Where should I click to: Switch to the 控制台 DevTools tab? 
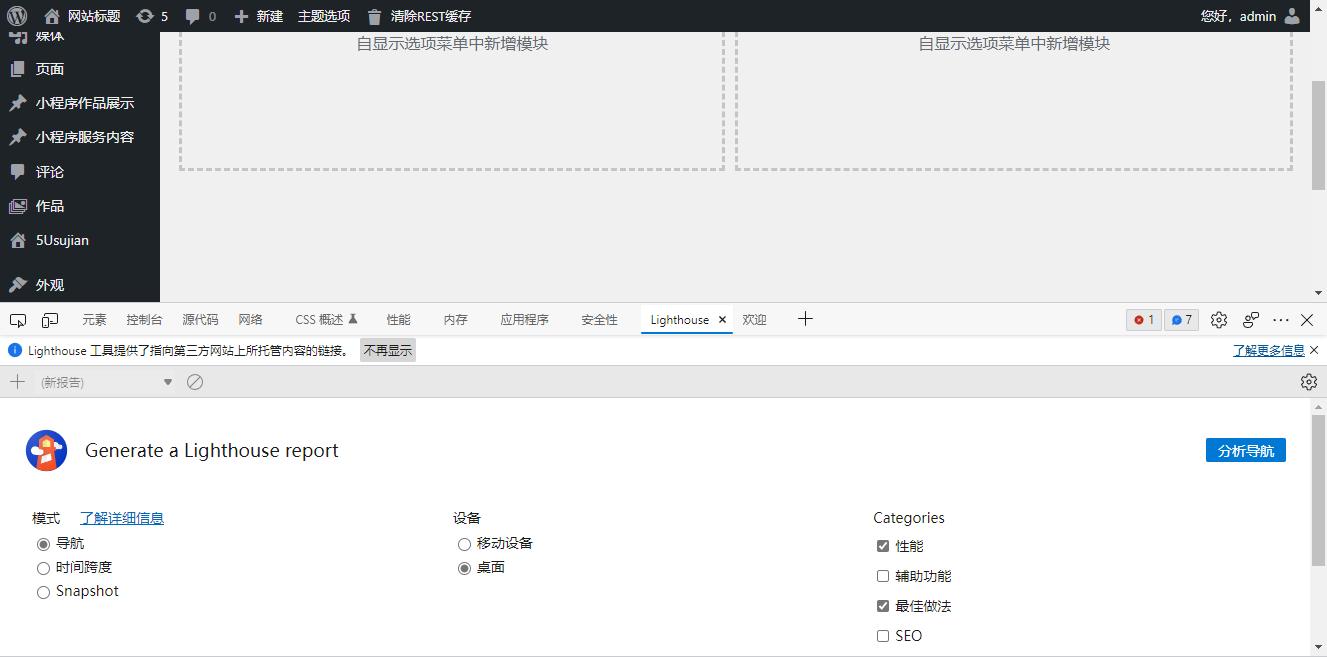[144, 319]
